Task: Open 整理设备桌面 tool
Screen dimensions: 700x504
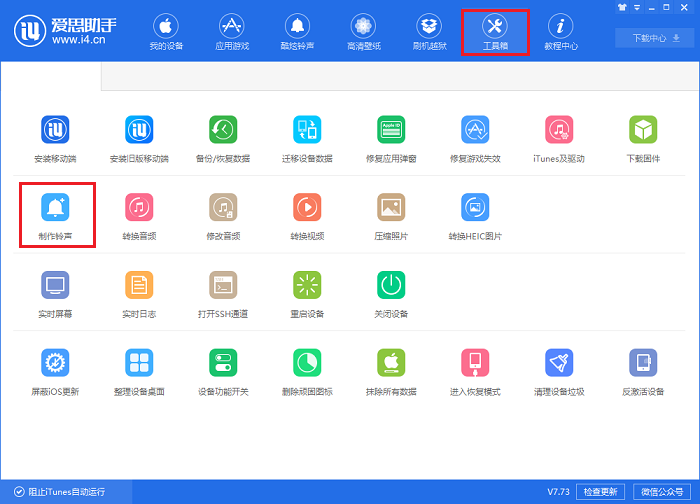Action: 139,372
